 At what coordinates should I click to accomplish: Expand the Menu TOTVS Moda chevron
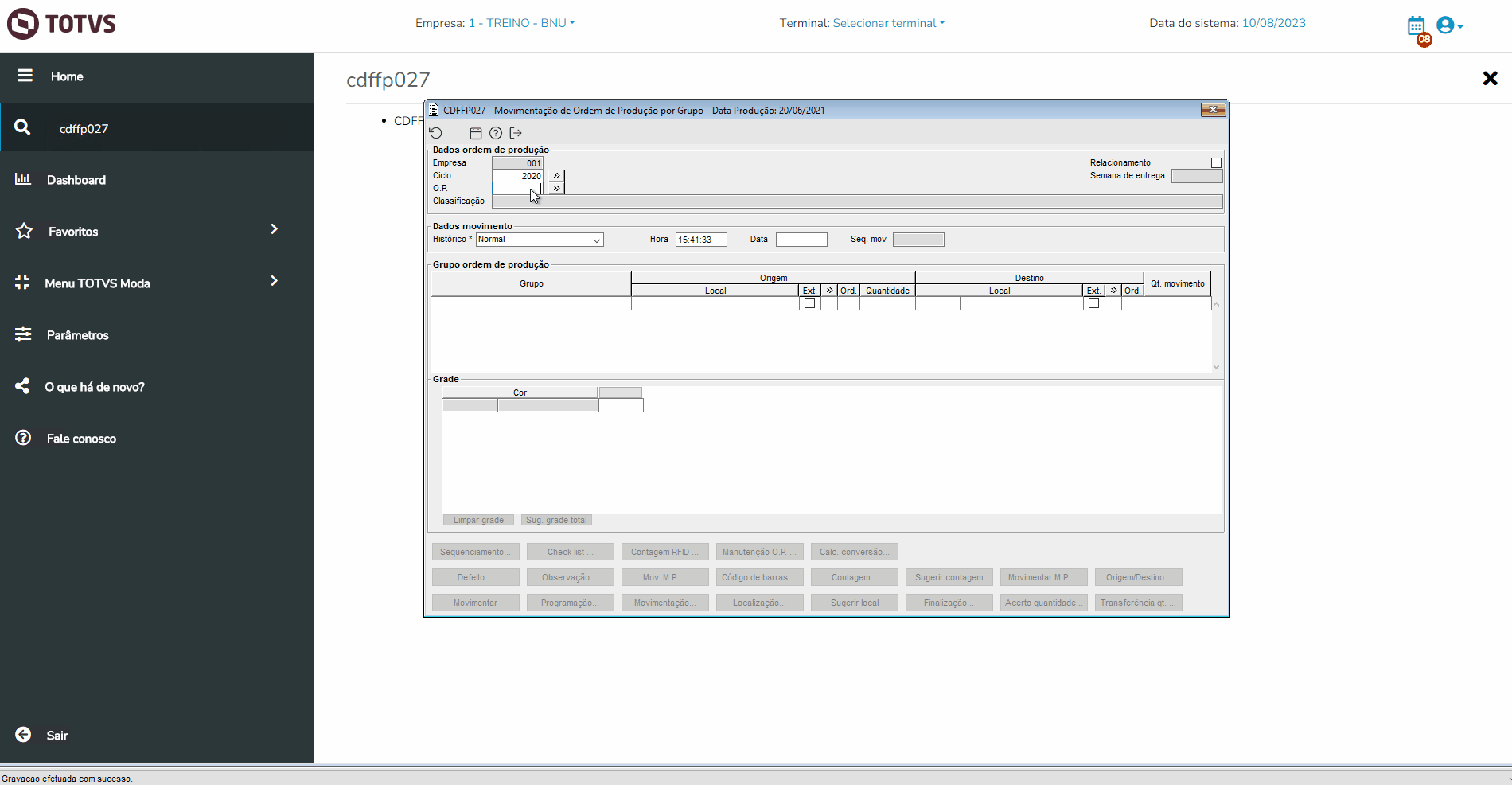pos(274,281)
